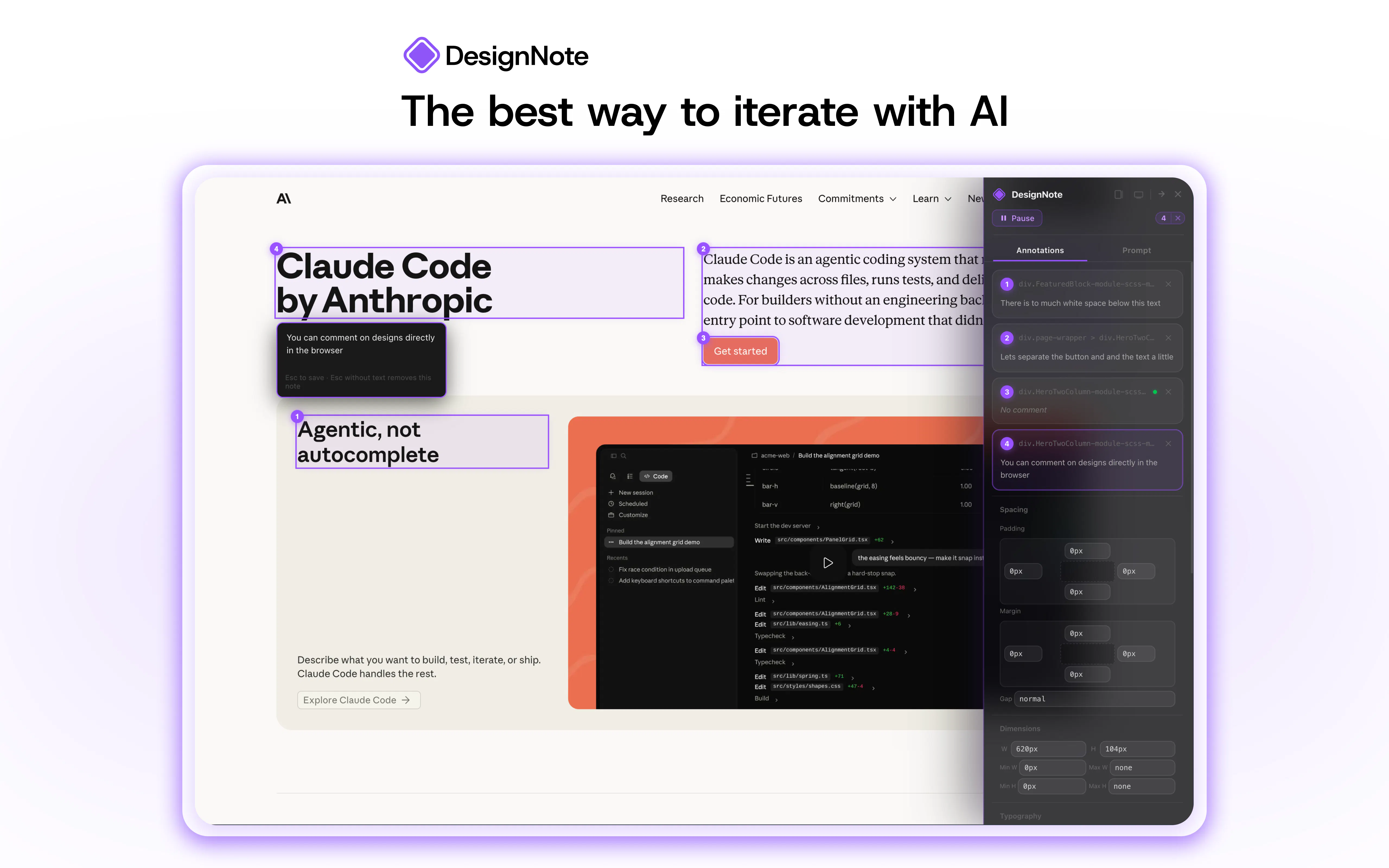Click the comment text box under the Claude Code heading
Image resolution: width=1389 pixels, height=868 pixels.
coord(362,360)
